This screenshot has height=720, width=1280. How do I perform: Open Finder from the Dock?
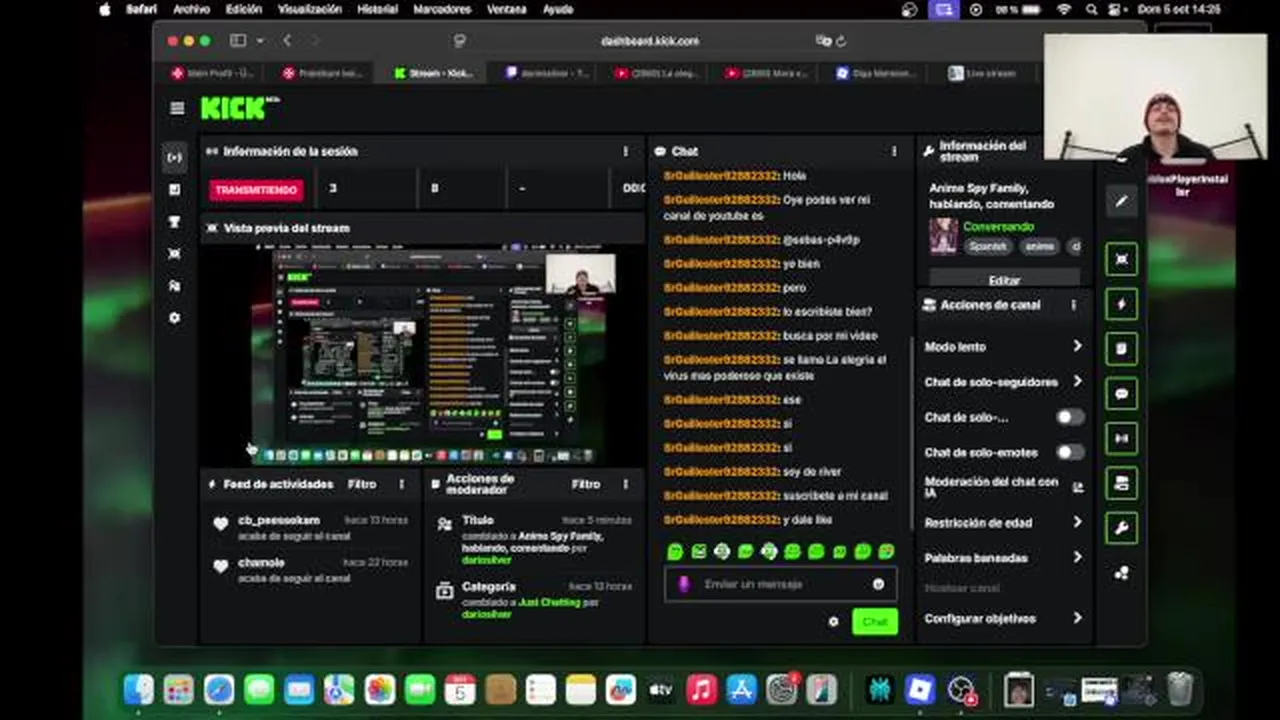coord(138,690)
